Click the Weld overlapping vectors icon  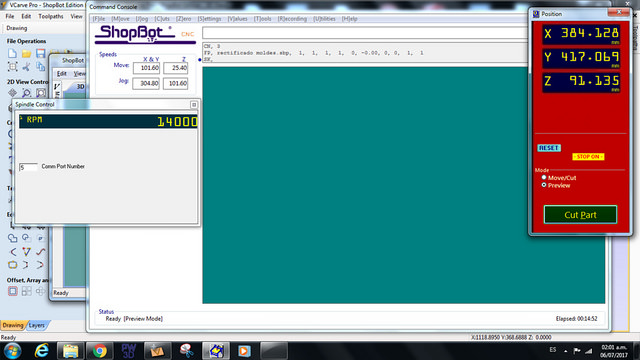pos(12,238)
